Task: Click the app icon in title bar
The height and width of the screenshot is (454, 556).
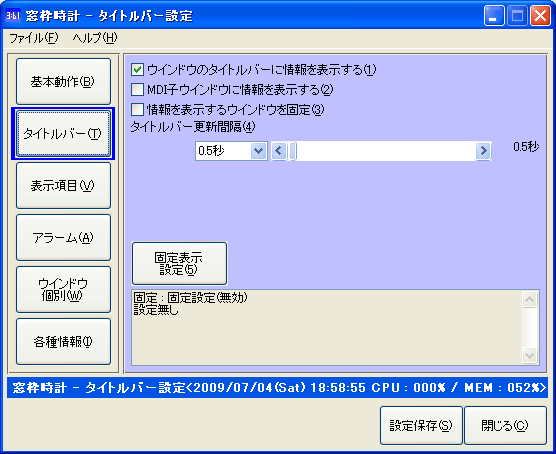Action: click(13, 16)
